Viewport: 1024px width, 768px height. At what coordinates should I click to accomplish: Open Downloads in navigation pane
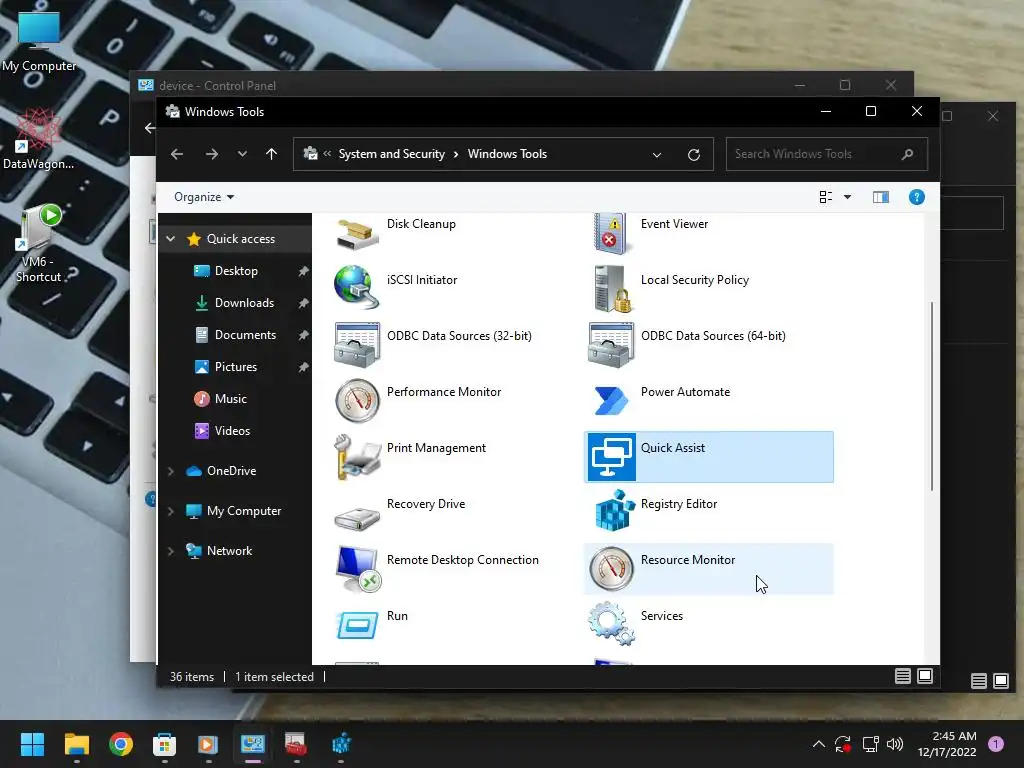(x=244, y=303)
